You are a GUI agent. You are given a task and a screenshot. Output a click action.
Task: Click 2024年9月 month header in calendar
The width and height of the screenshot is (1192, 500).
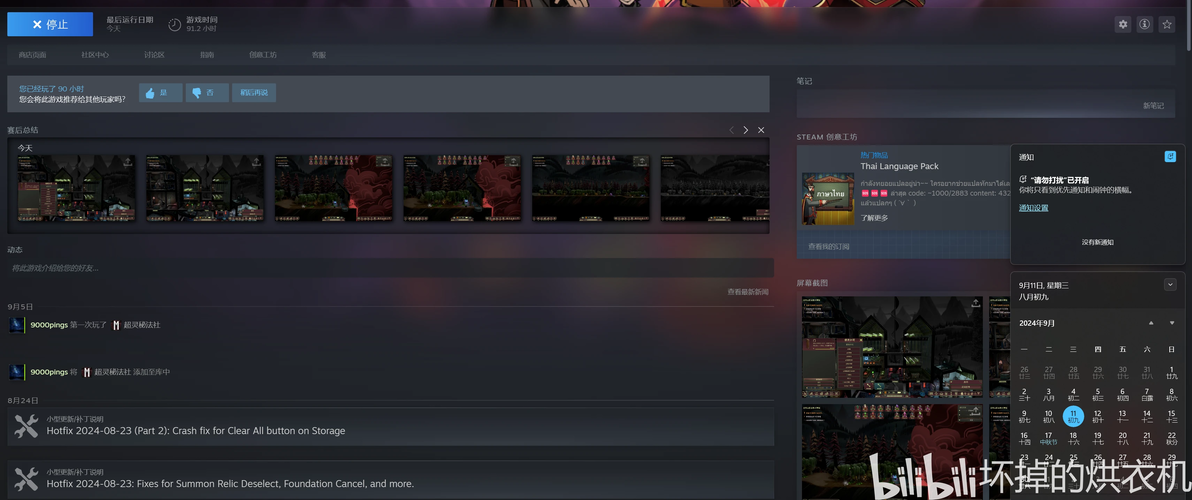pos(1037,323)
